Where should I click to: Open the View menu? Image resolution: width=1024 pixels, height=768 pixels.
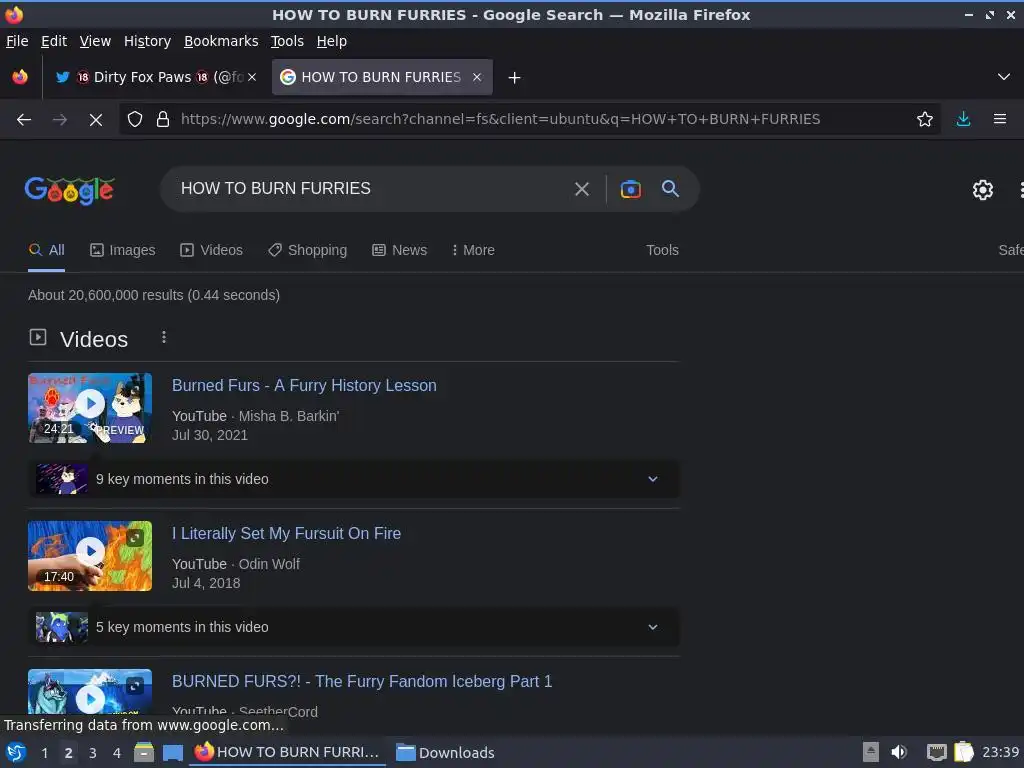[95, 41]
